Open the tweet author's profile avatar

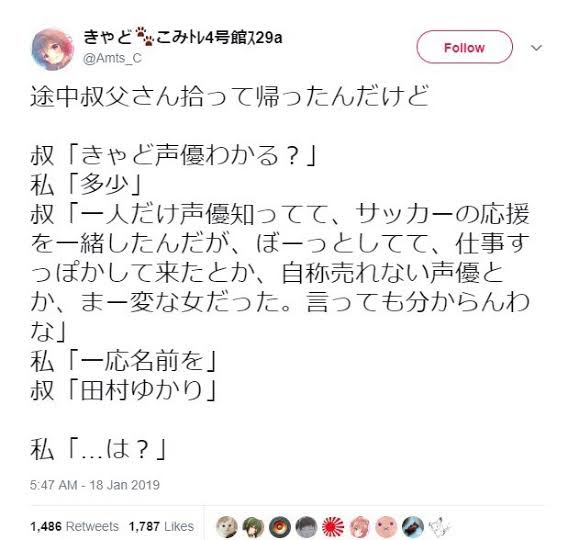pyautogui.click(x=53, y=50)
